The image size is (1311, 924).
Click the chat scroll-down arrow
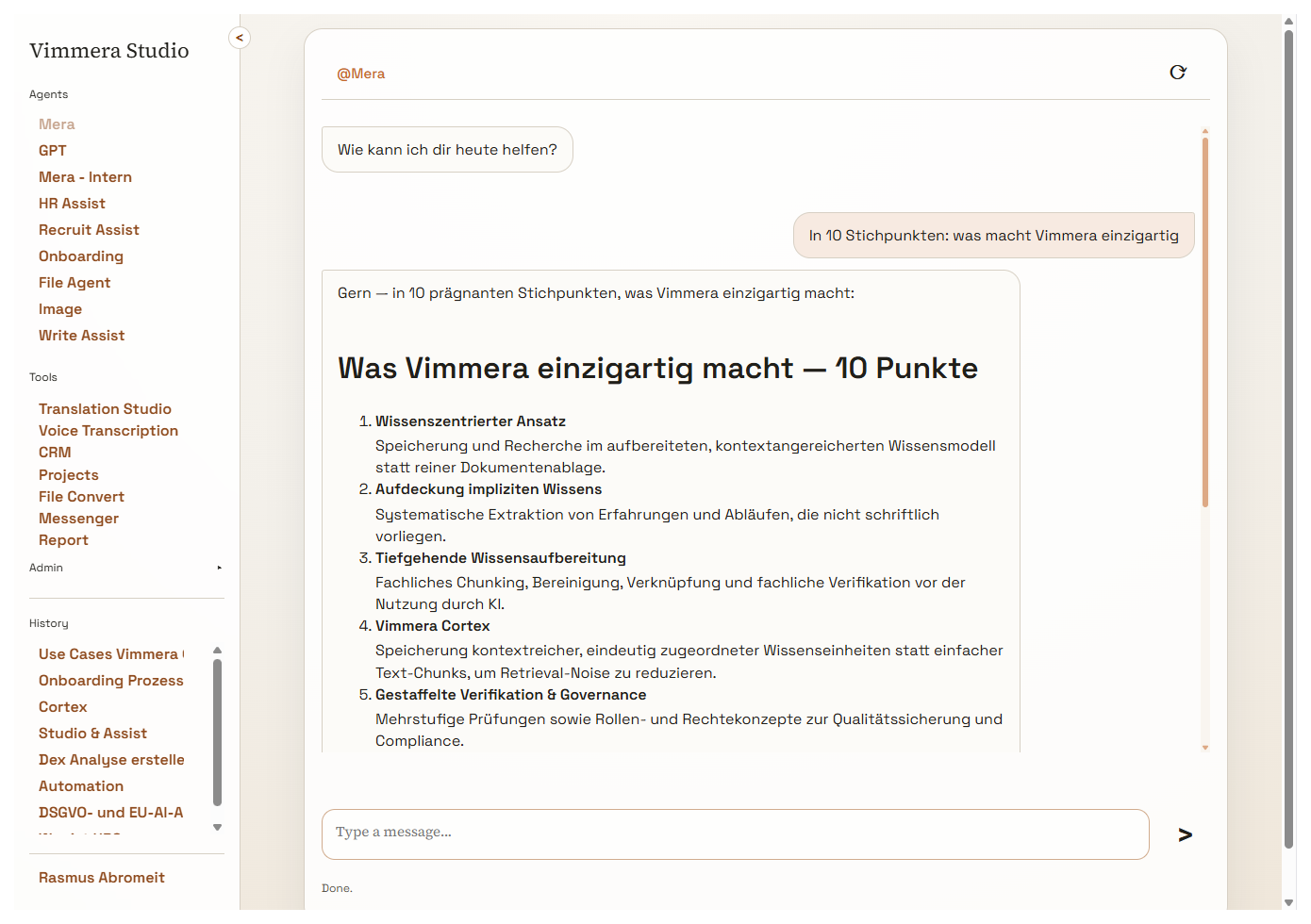[x=1204, y=747]
